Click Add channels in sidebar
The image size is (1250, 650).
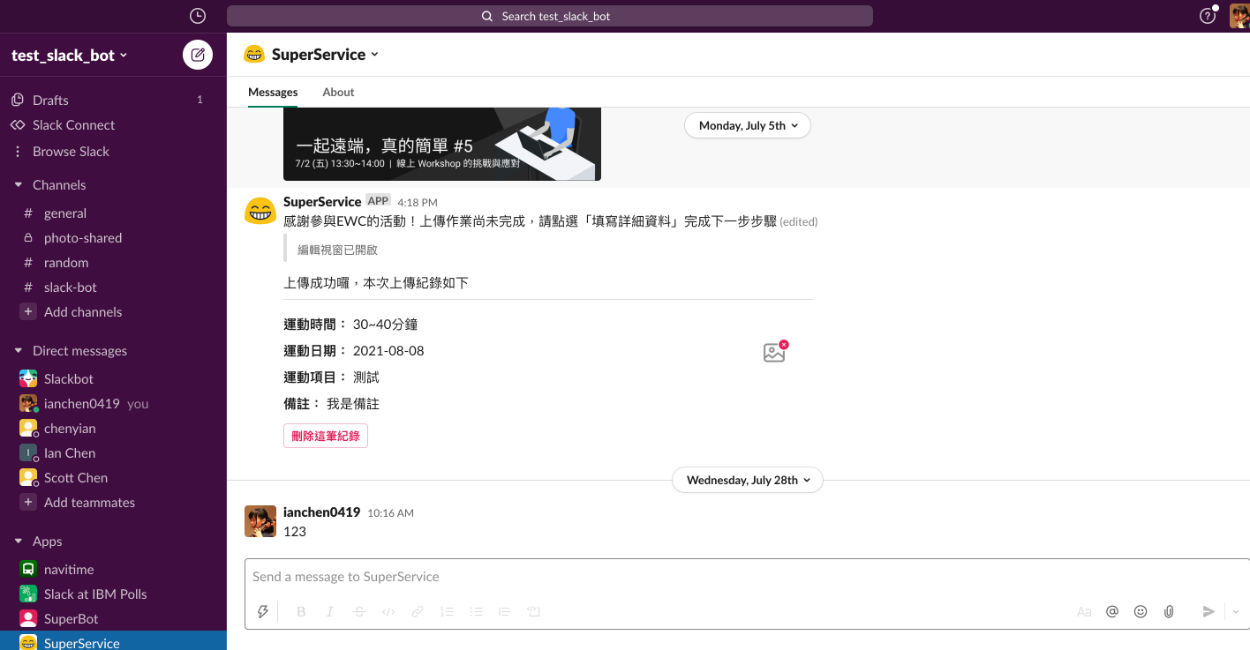tap(82, 312)
